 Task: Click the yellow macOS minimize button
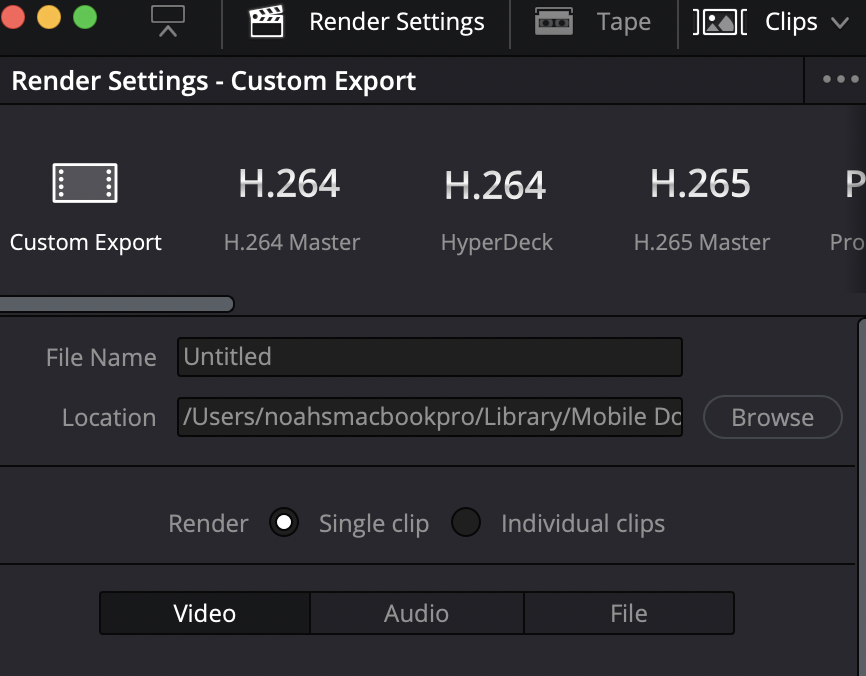tap(49, 17)
